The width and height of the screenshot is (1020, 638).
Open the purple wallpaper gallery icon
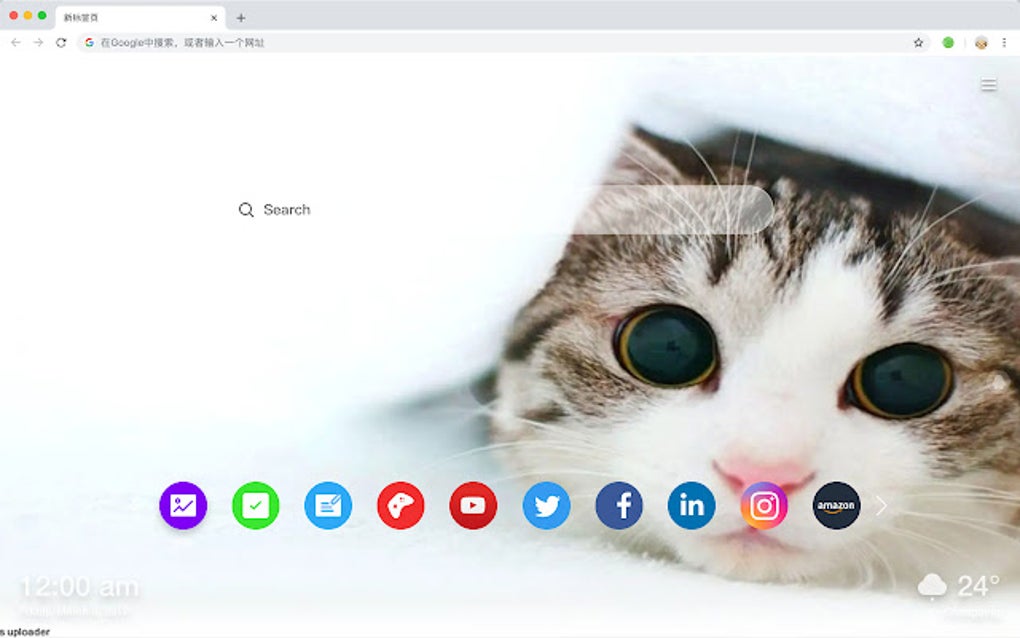(x=183, y=506)
